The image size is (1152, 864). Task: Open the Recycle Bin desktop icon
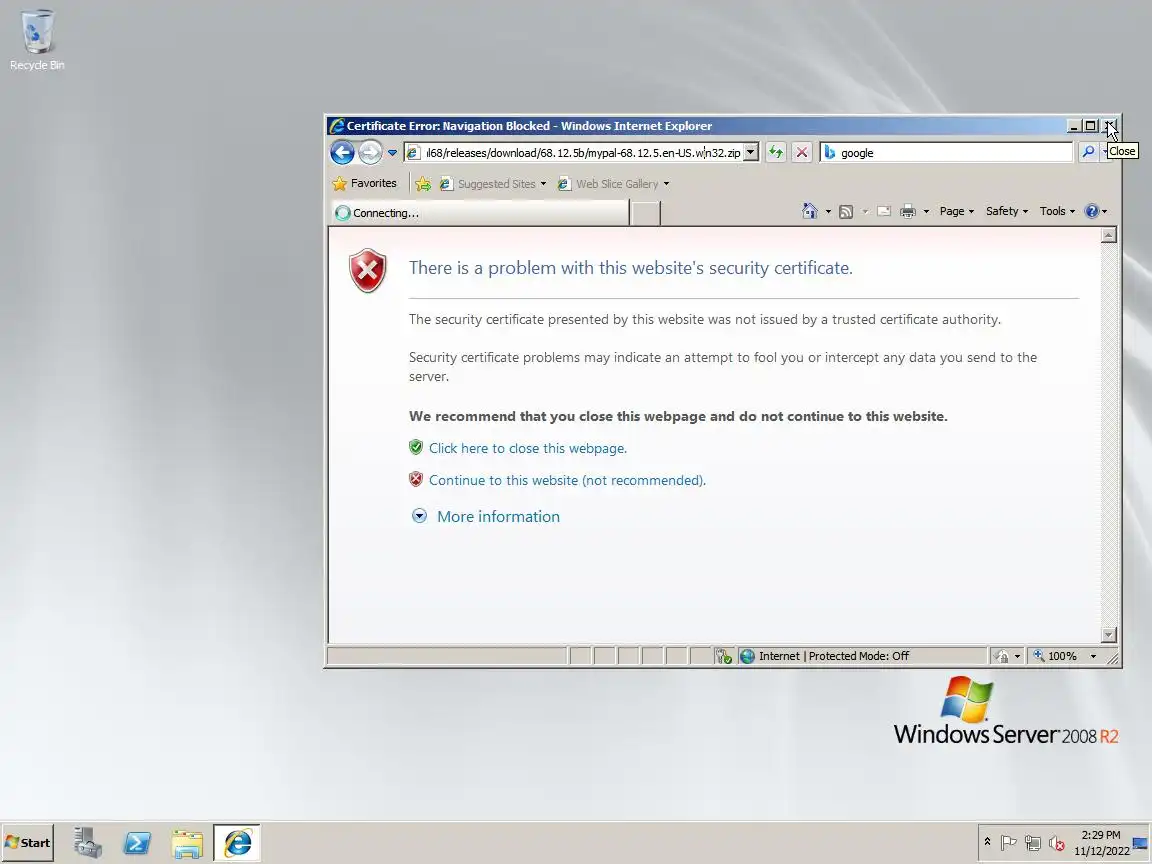click(37, 40)
